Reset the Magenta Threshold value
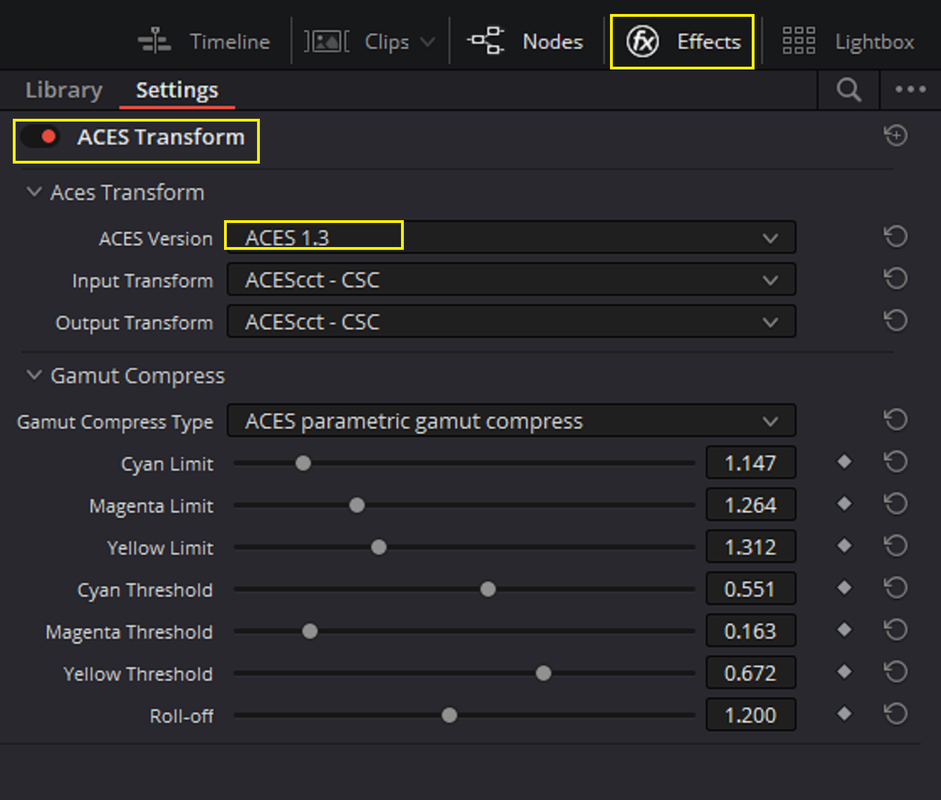Image resolution: width=941 pixels, height=800 pixels. tap(895, 630)
